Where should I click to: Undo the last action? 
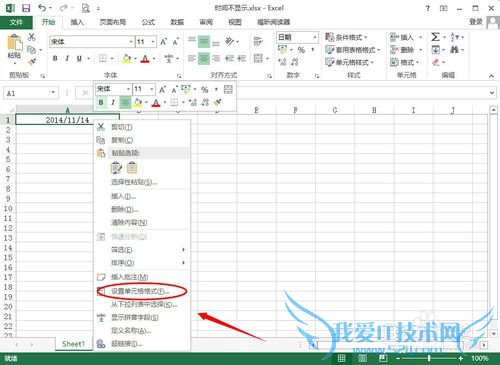(x=42, y=8)
